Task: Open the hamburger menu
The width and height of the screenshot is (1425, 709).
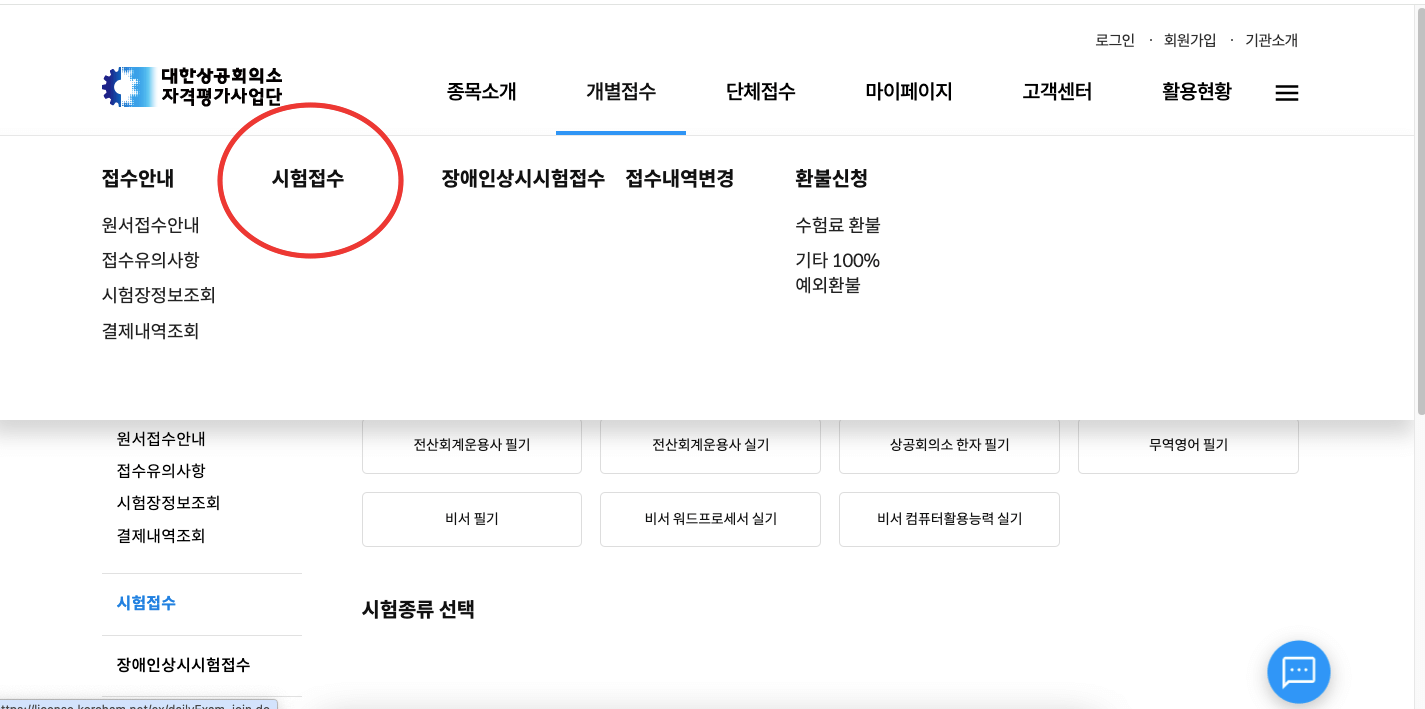Action: click(1287, 92)
